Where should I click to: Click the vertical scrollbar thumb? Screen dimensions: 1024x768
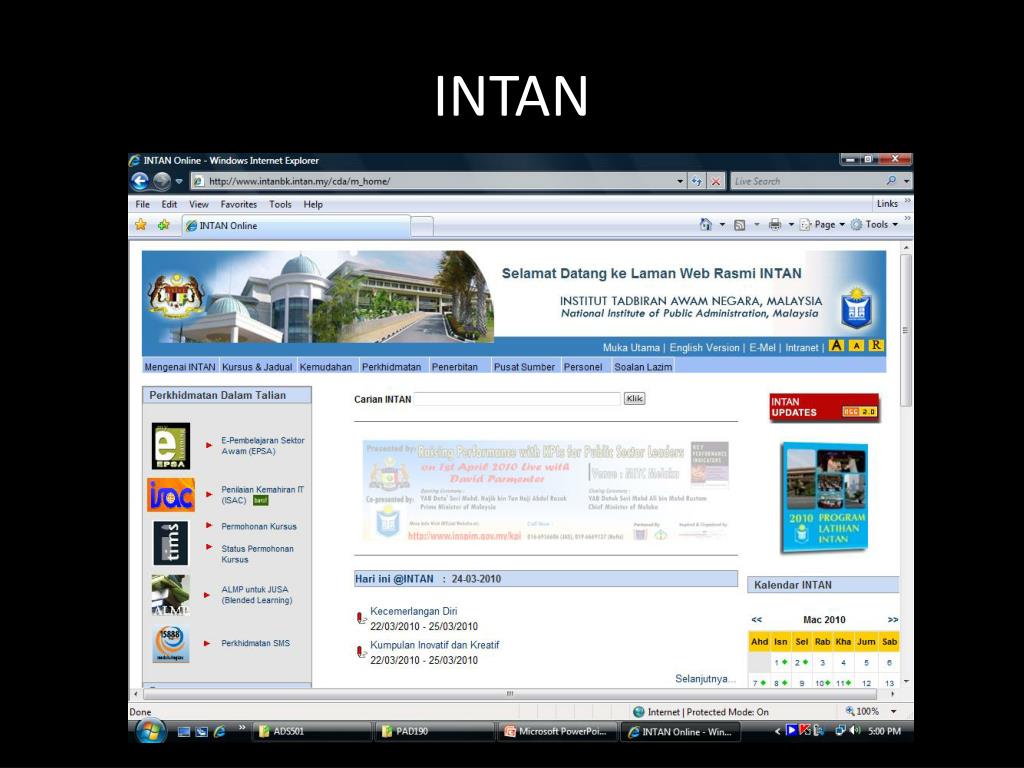click(906, 330)
